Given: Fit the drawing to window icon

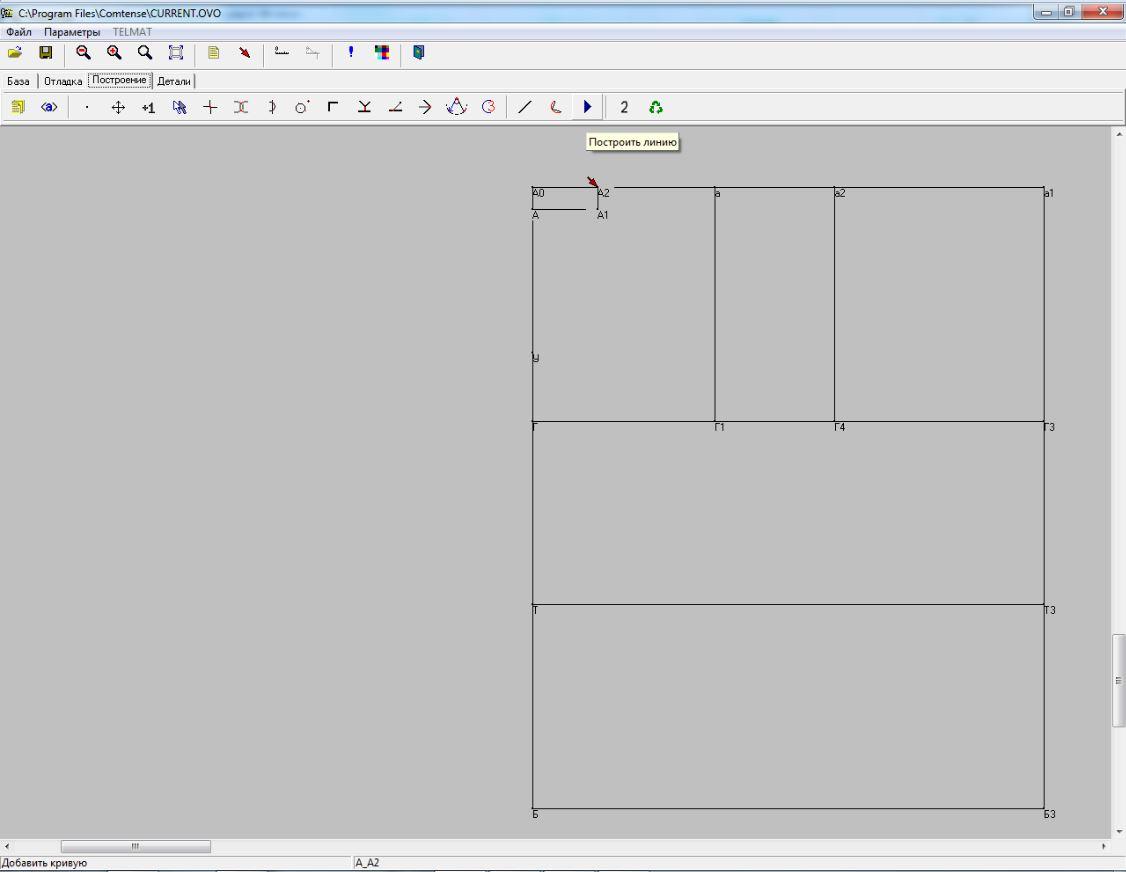Looking at the screenshot, I should pyautogui.click(x=176, y=52).
